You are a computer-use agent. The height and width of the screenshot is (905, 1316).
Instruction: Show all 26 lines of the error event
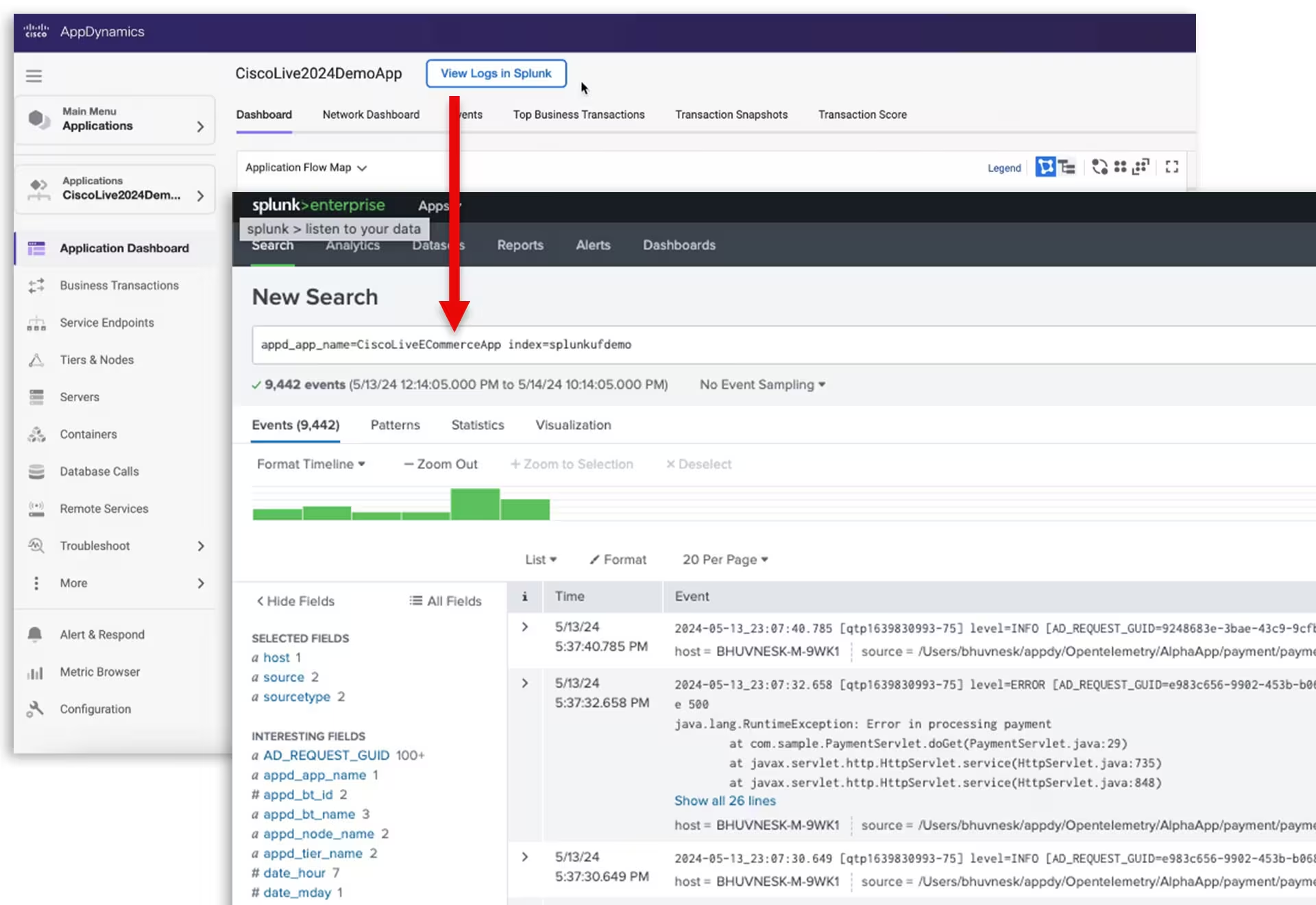pyautogui.click(x=724, y=800)
